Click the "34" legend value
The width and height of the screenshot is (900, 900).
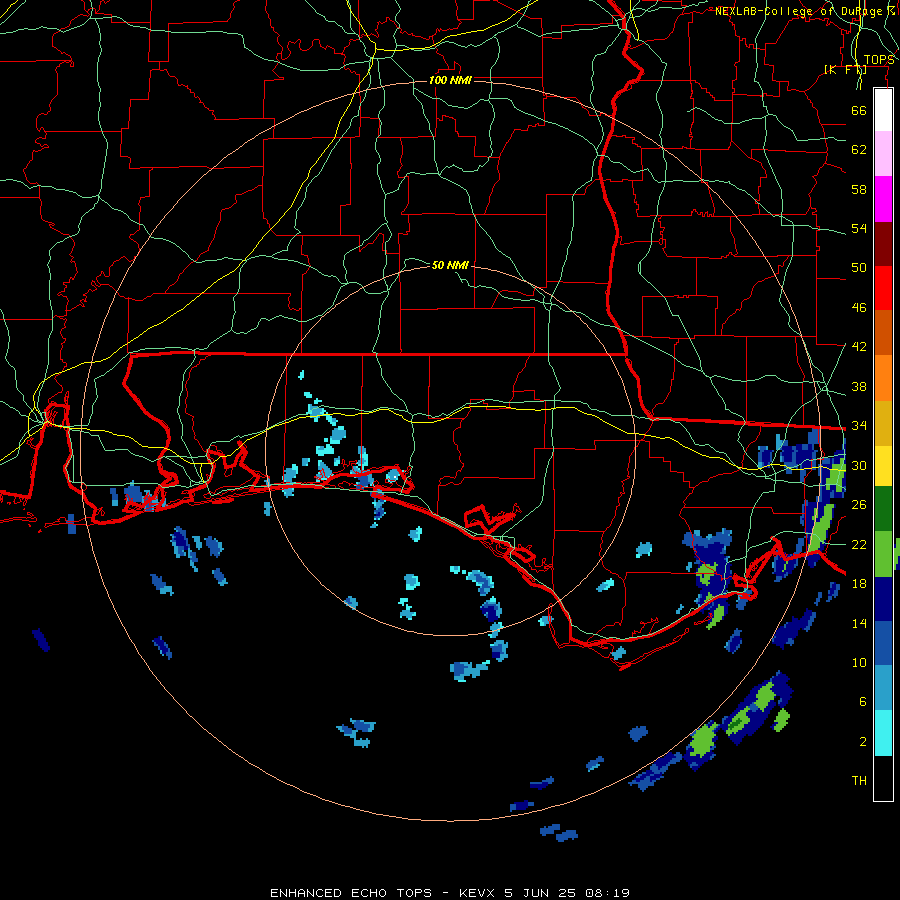click(x=859, y=426)
